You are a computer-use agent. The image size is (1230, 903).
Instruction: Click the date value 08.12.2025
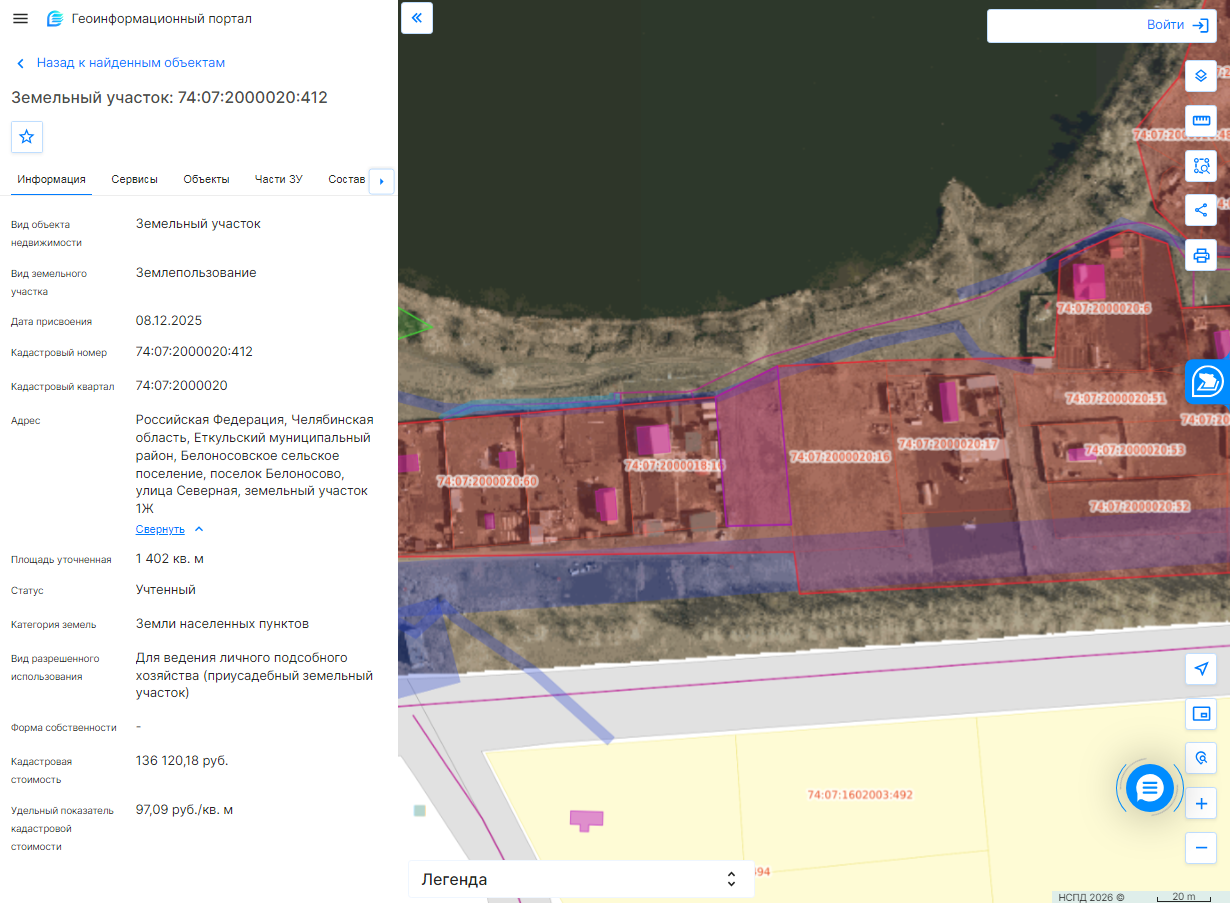pyautogui.click(x=169, y=321)
